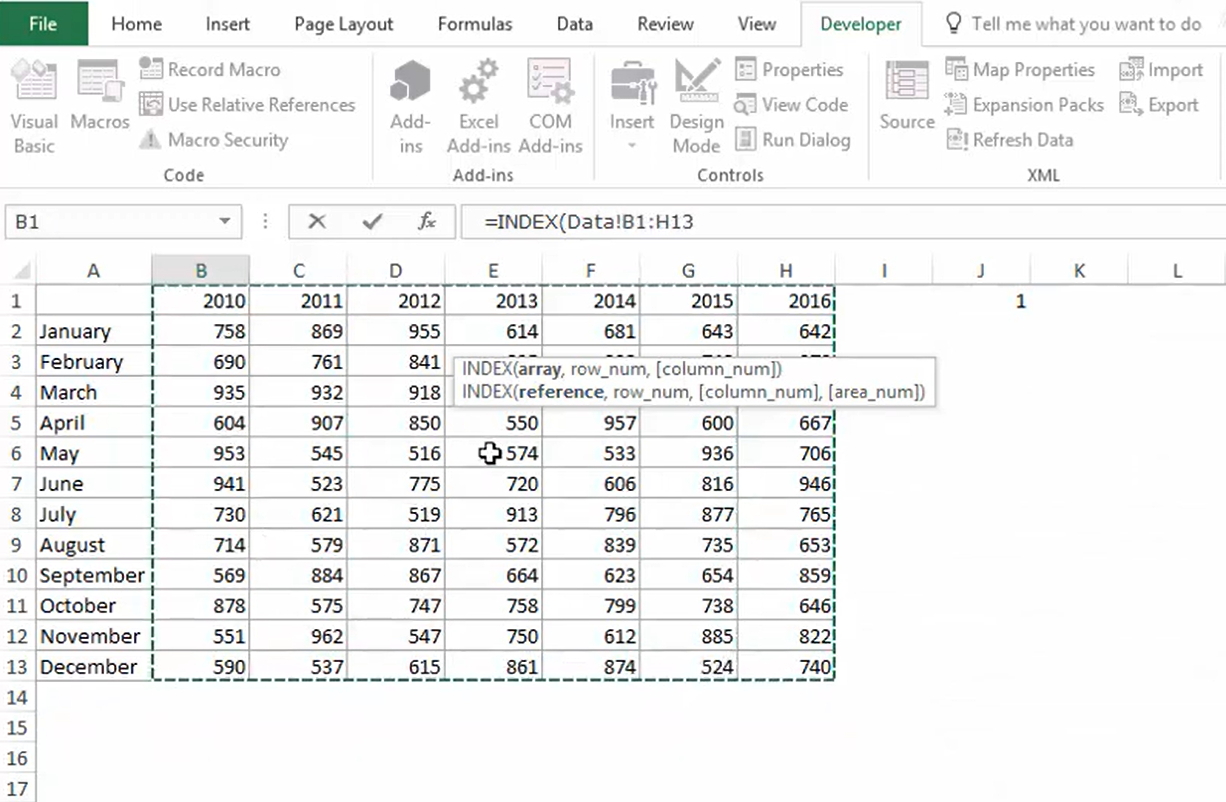Click the 2010 header cell
Image resolution: width=1226 pixels, height=802 pixels.
(x=201, y=301)
